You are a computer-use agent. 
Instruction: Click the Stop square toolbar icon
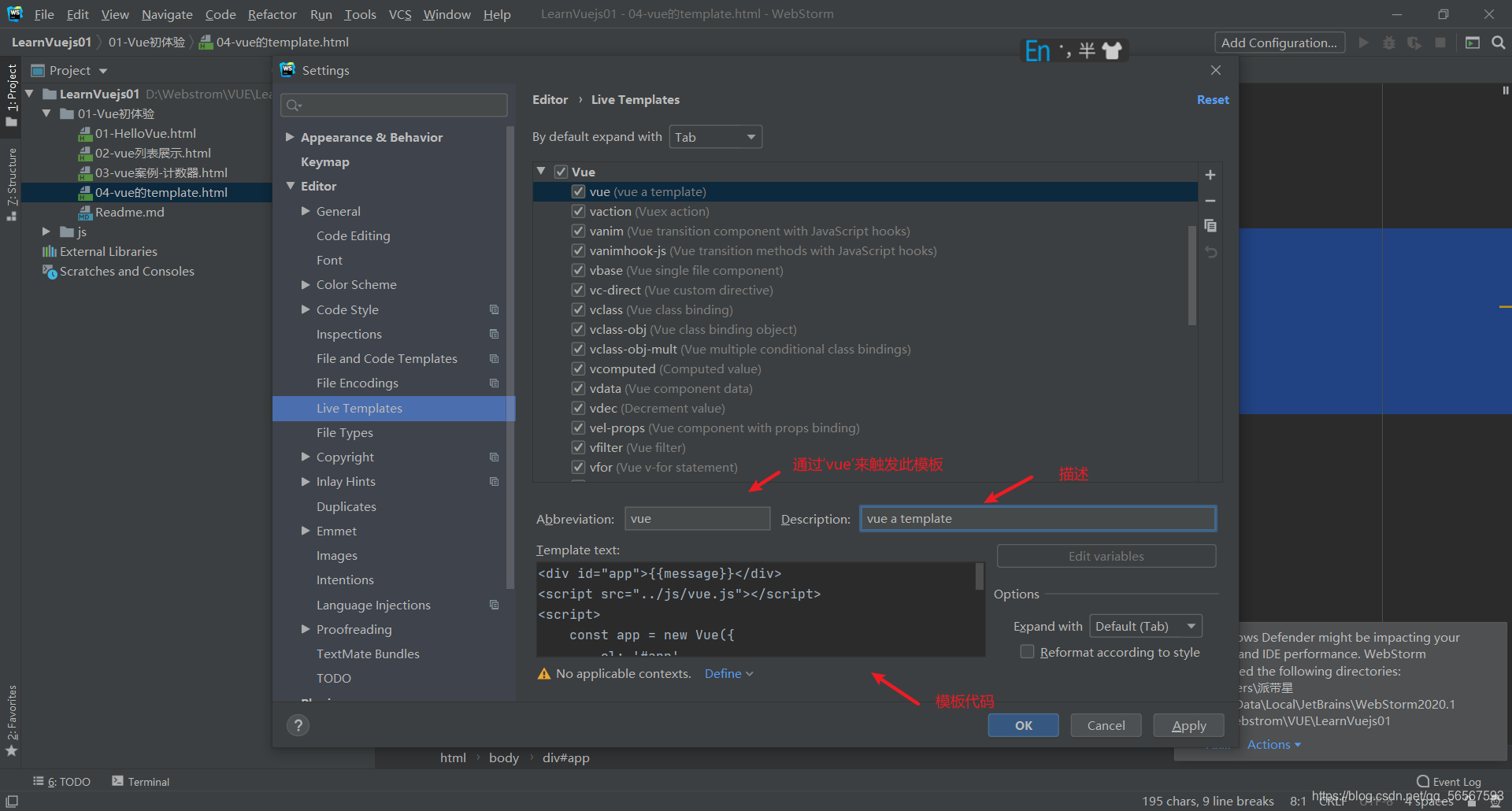click(1440, 43)
